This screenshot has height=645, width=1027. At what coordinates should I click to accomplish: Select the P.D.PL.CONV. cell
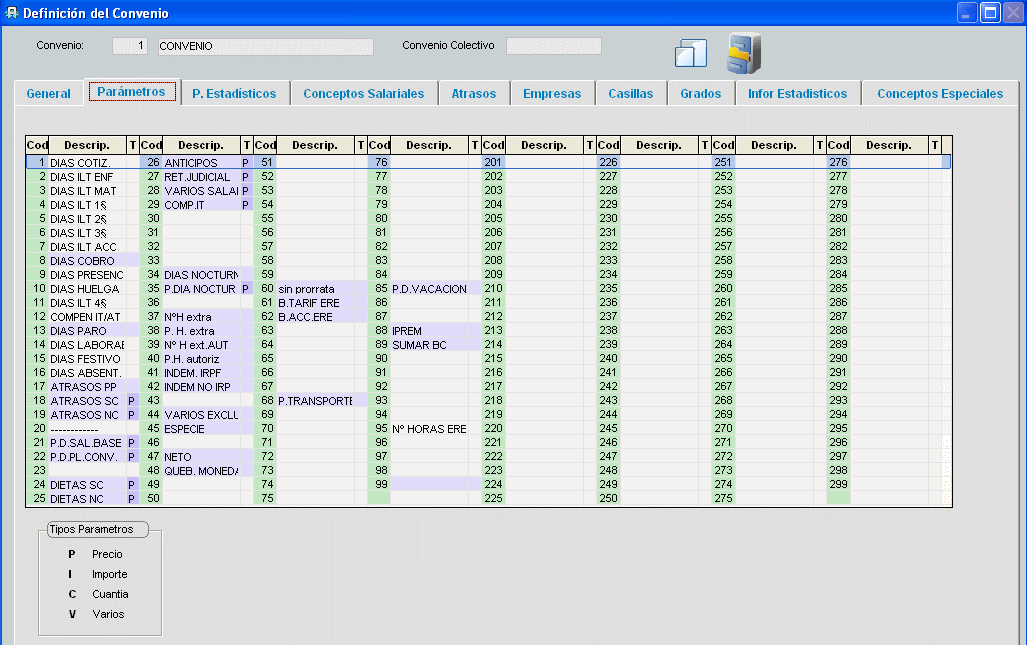pyautogui.click(x=88, y=457)
